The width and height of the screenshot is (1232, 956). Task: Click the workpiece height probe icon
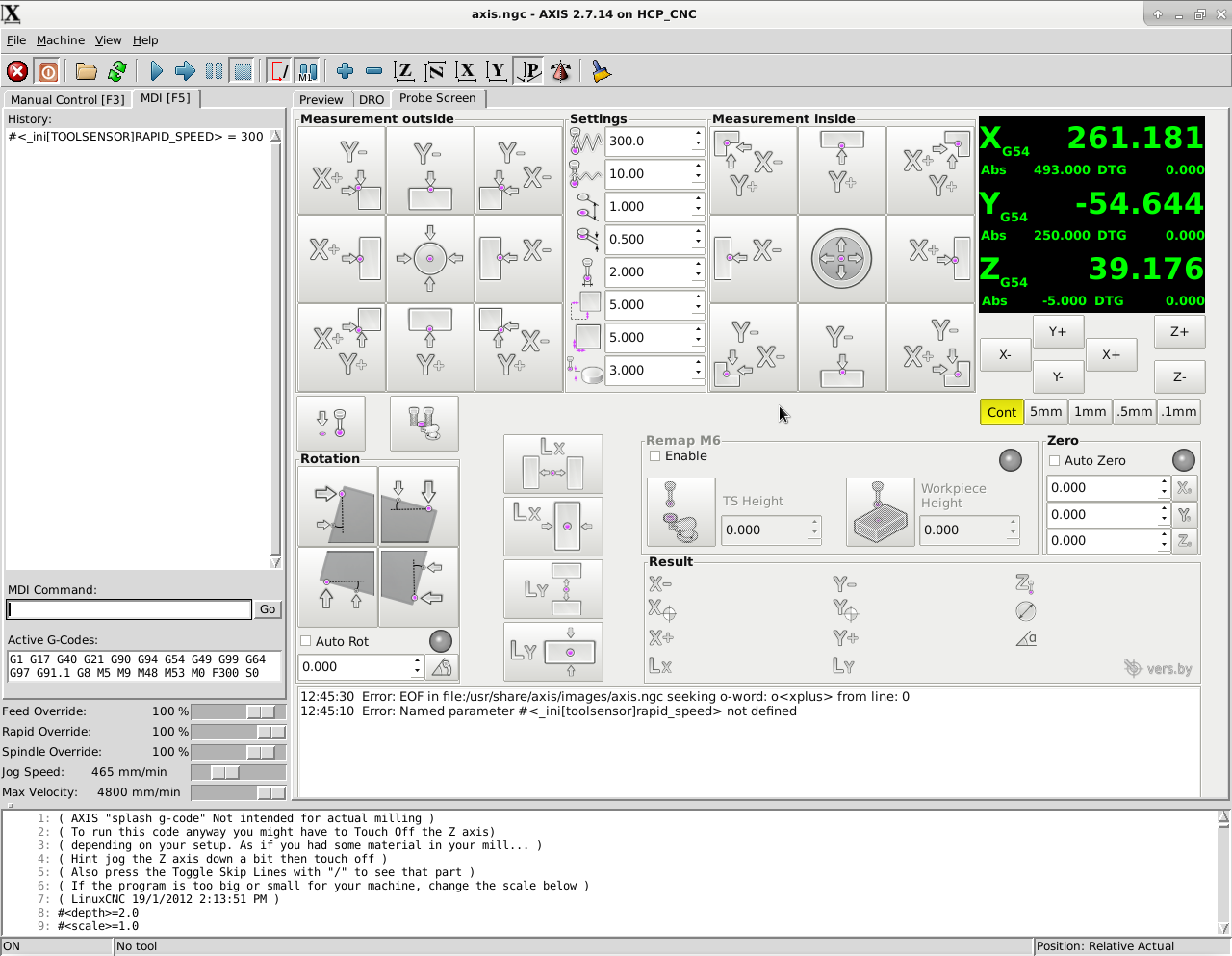881,512
